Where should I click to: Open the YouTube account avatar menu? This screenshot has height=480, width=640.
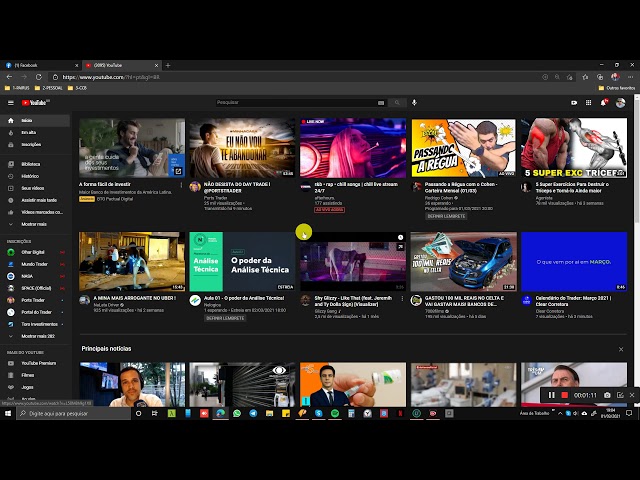coord(620,103)
